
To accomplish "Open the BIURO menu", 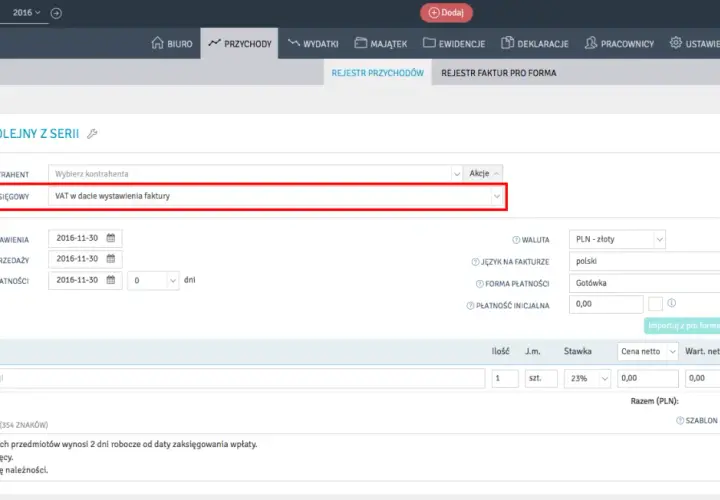I will pyautogui.click(x=172, y=44).
